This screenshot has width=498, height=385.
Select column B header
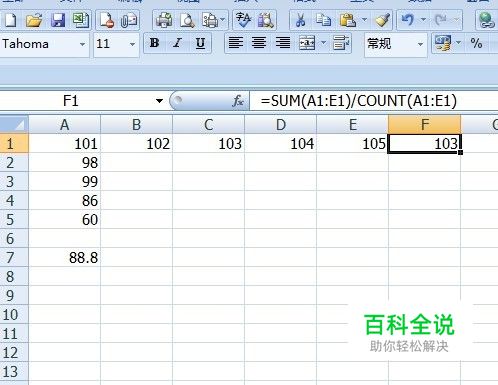click(137, 125)
